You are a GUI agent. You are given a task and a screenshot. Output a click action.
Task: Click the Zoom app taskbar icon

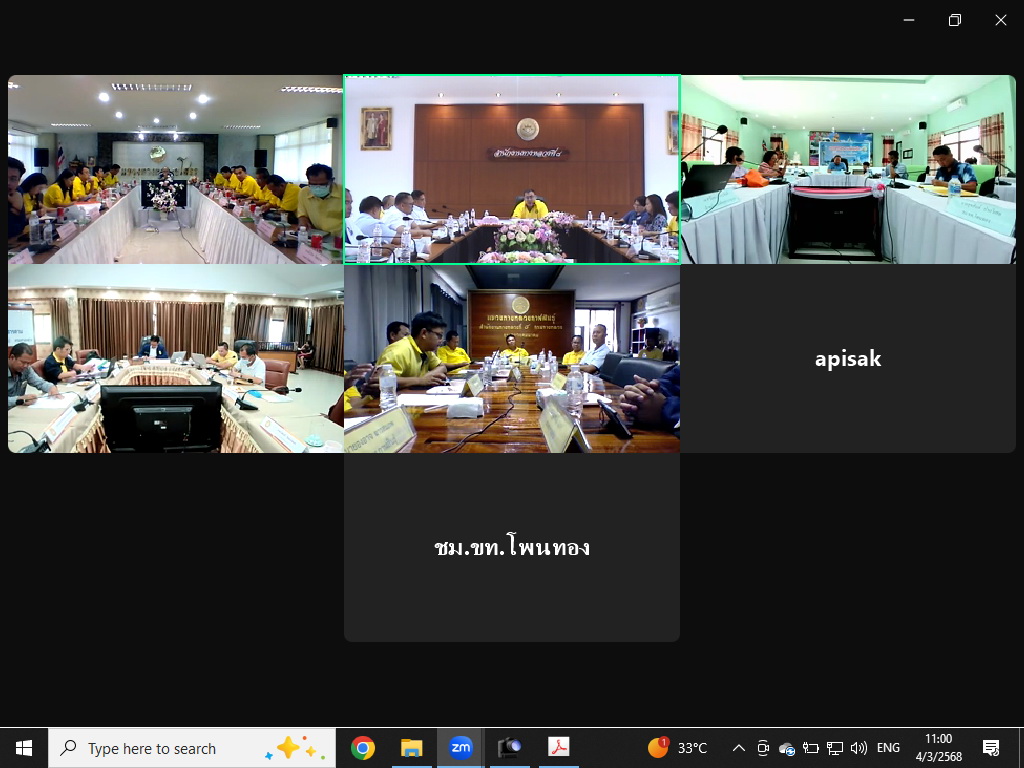460,748
